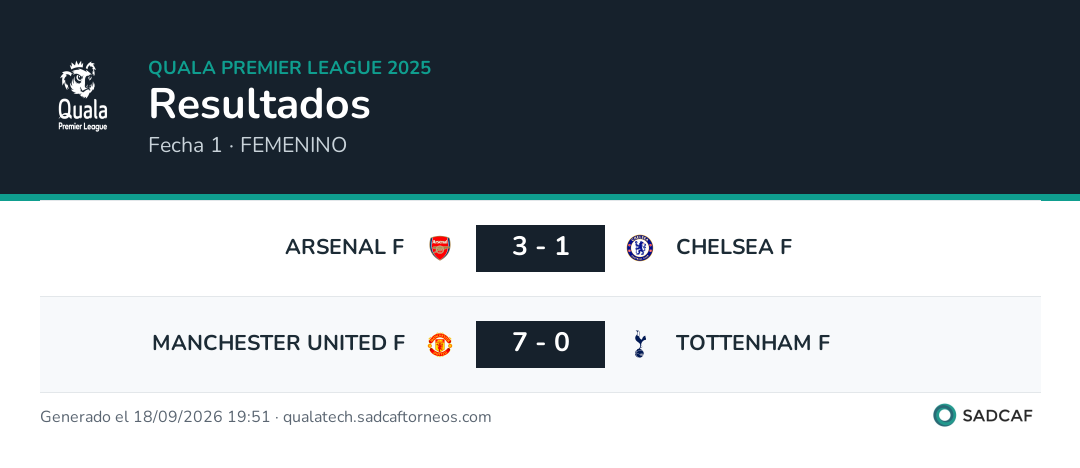1080x468 pixels.
Task: Click the TOTTENHAM F team name
Action: click(x=753, y=343)
